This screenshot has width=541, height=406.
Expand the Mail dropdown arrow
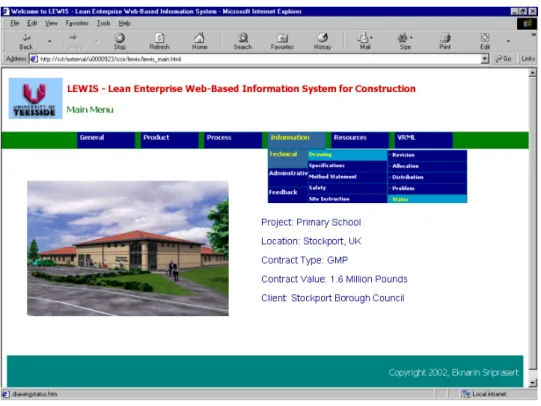tap(372, 38)
